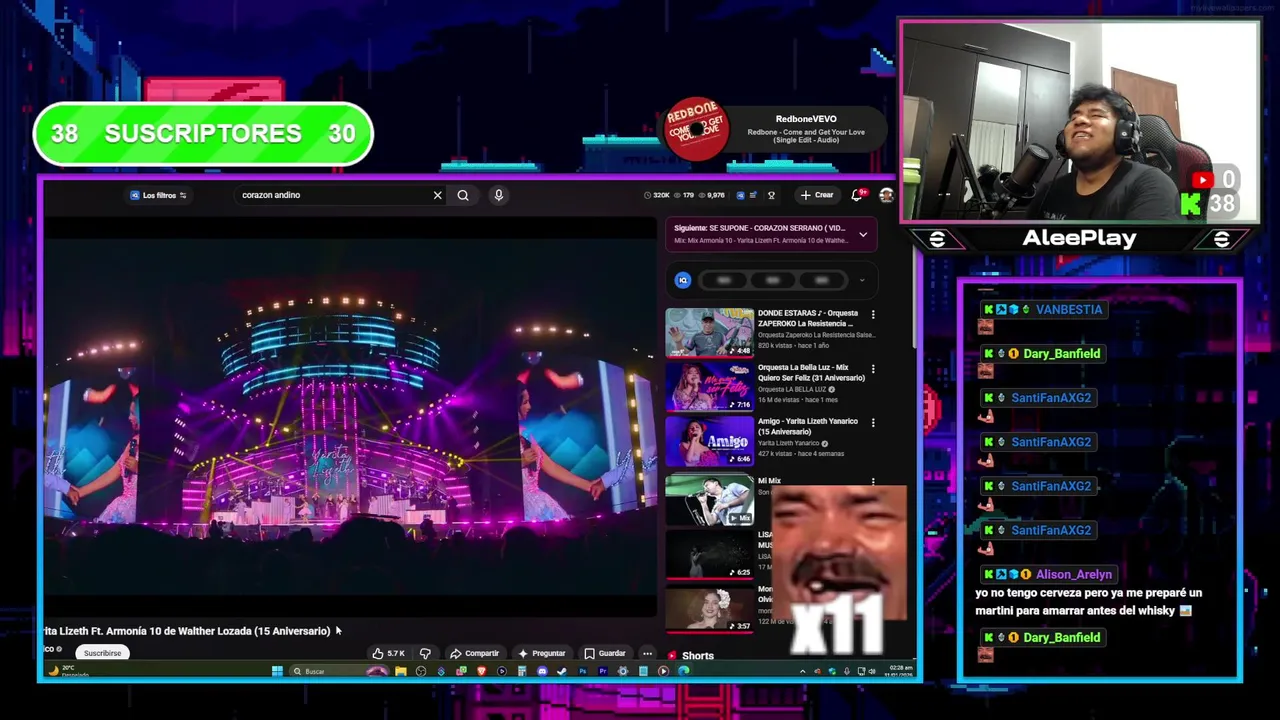
Task: Clear the search text with the X
Action: click(x=437, y=195)
